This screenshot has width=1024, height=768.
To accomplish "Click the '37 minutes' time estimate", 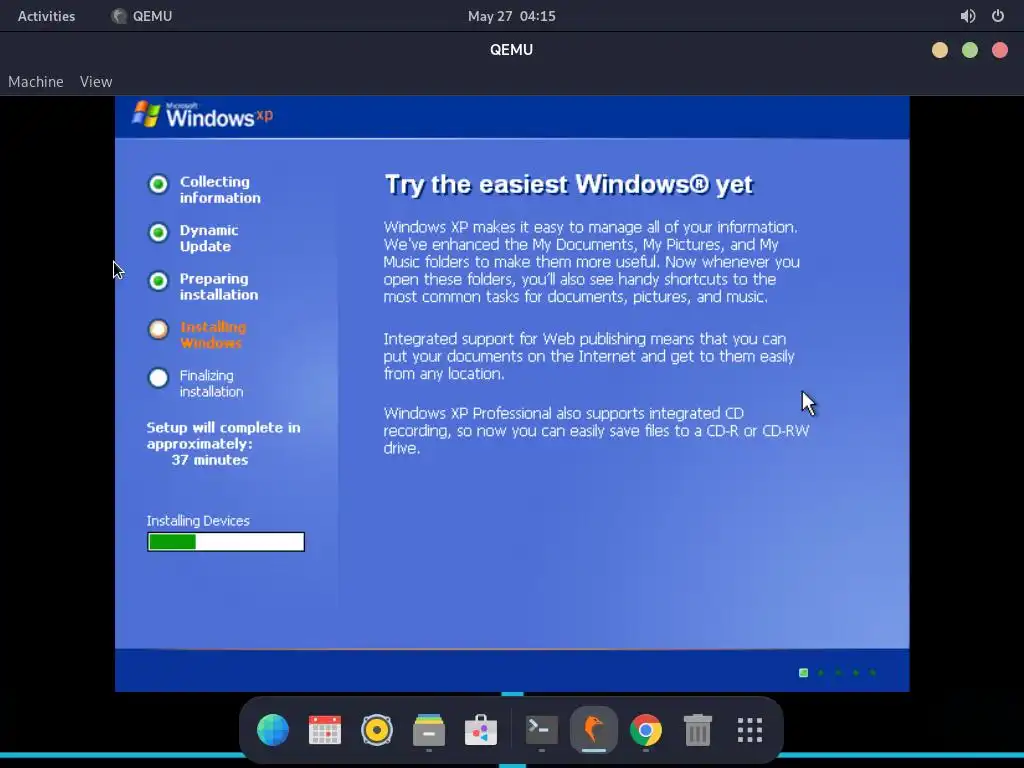I will (x=210, y=460).
